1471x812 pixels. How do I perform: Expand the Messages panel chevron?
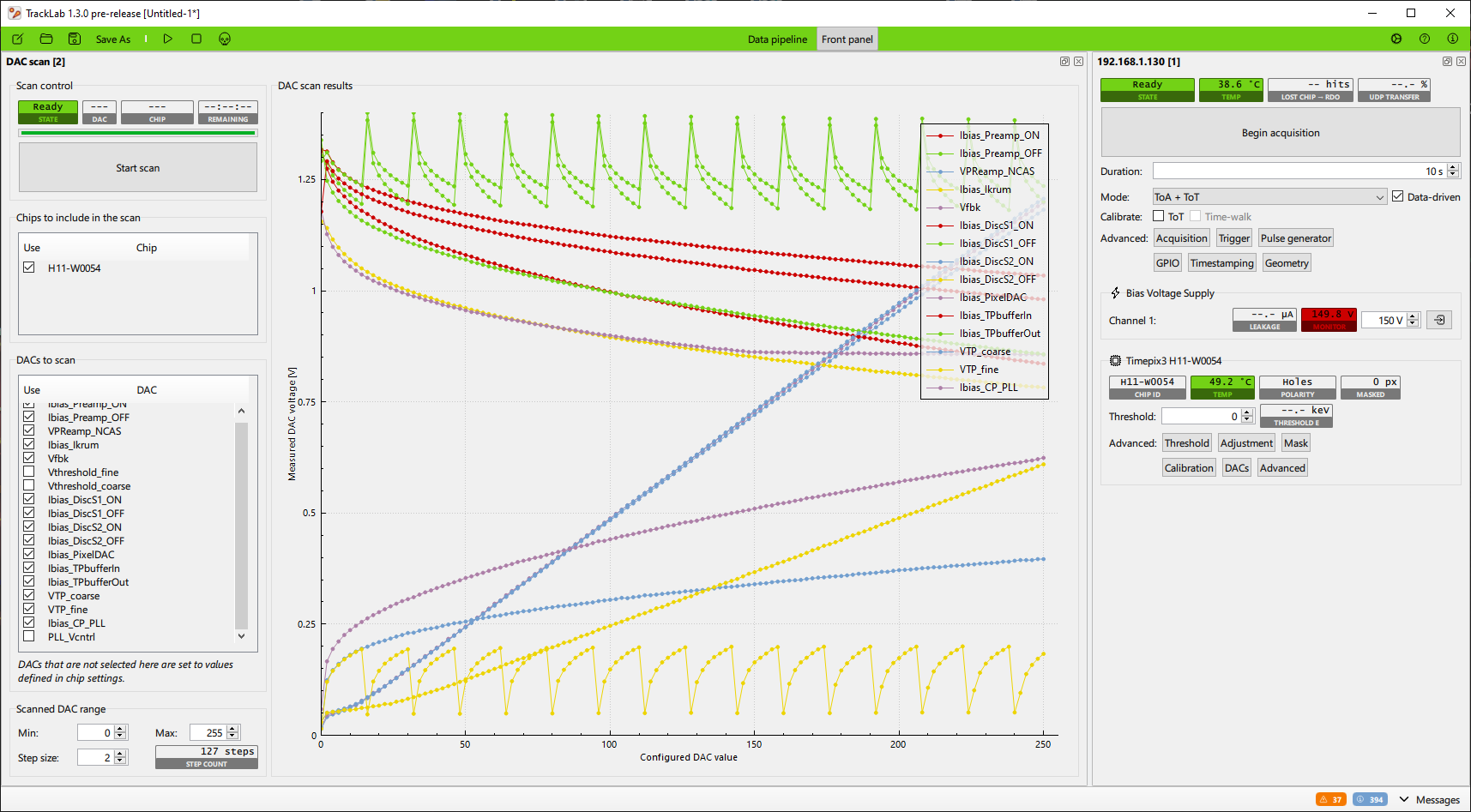[1404, 799]
